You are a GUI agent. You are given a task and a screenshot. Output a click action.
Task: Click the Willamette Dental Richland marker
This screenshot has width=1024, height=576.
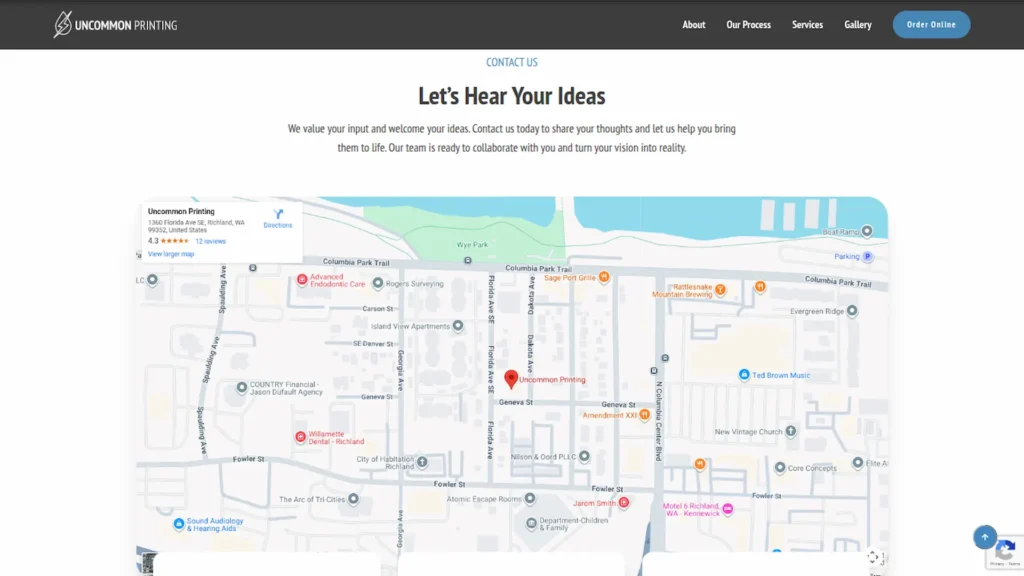point(300,437)
